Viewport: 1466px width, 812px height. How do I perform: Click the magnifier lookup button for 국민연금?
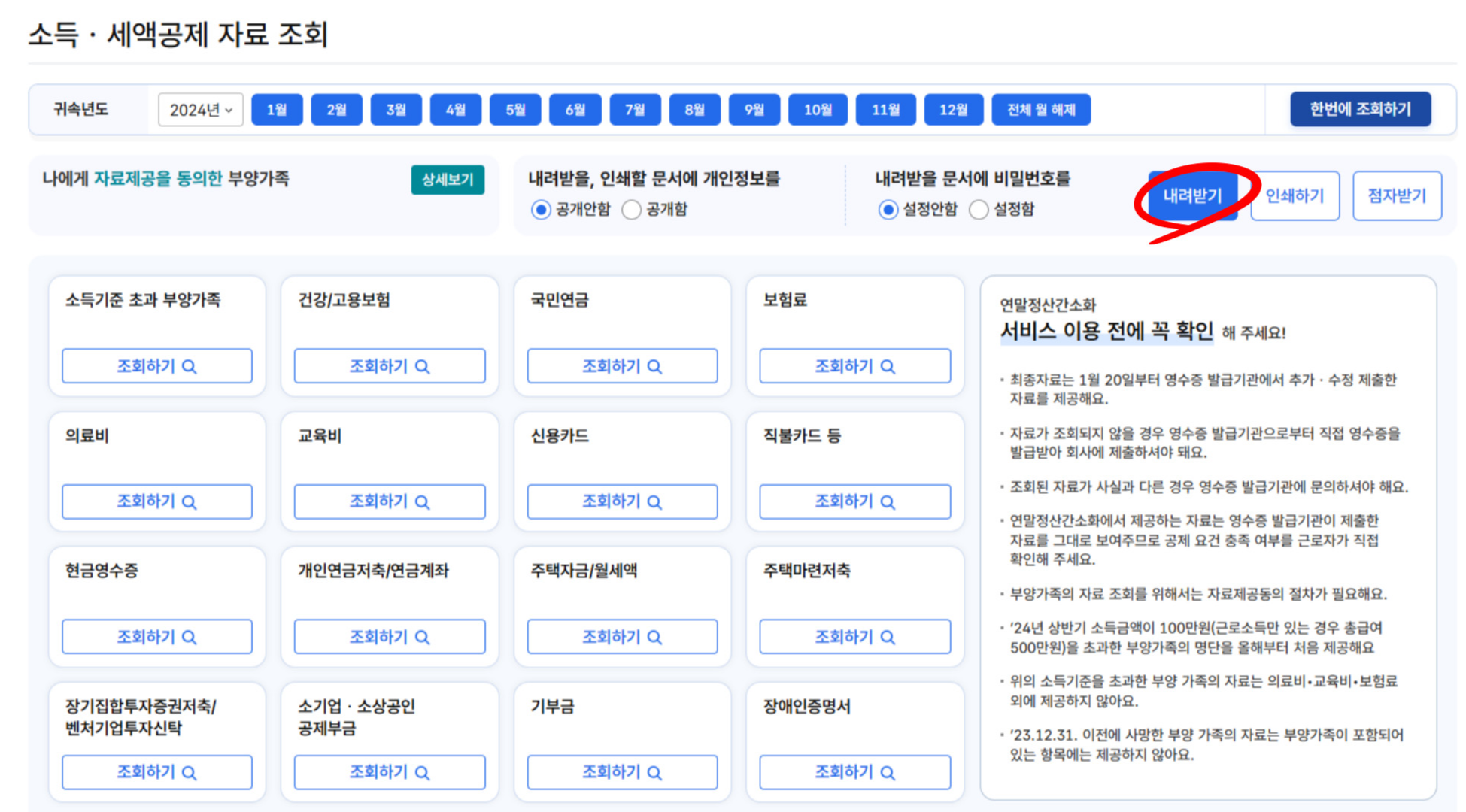pyautogui.click(x=621, y=366)
